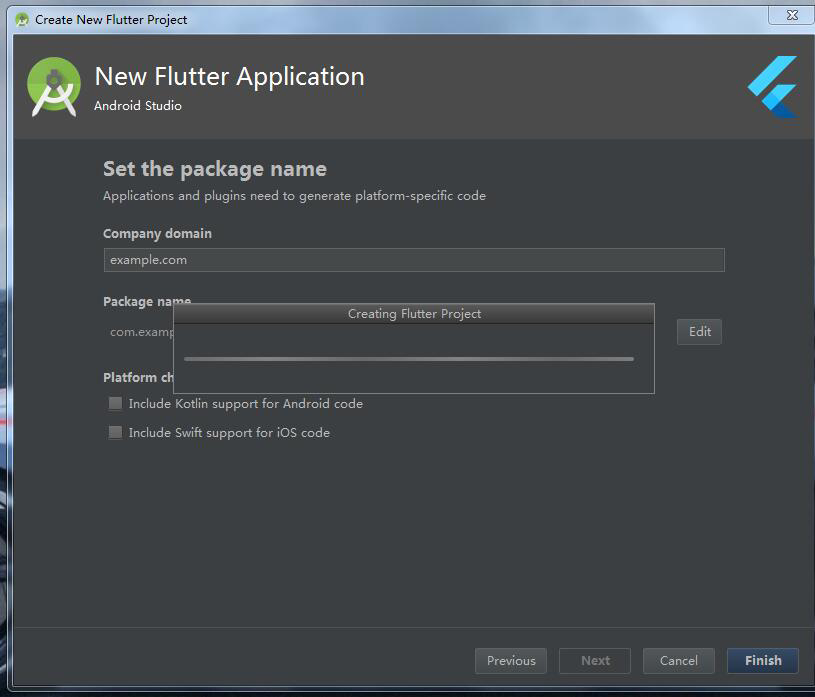815x697 pixels.
Task: Click the Android Studio logo icon
Action: (x=54, y=87)
